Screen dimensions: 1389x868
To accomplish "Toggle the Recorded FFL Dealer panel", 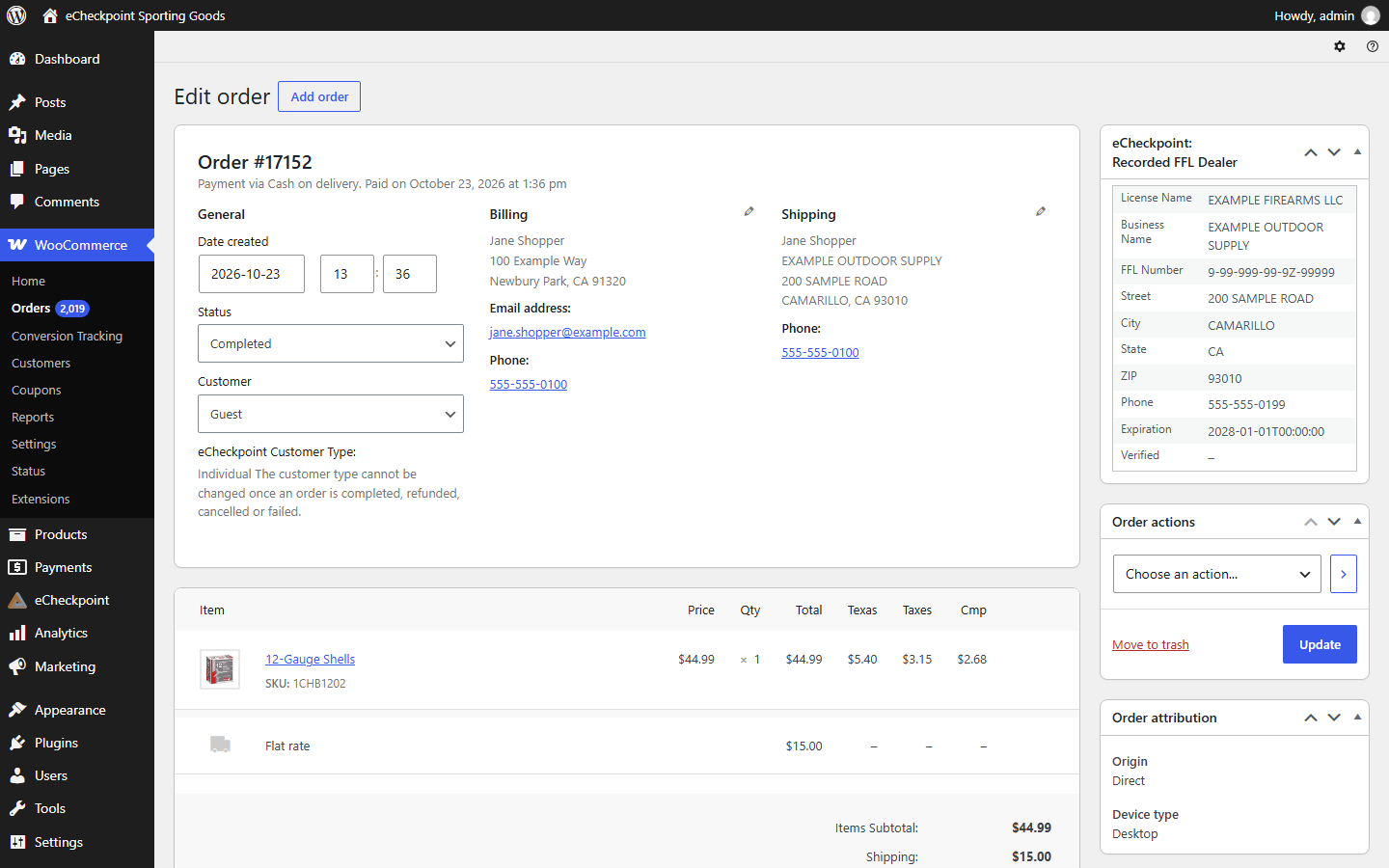I will pyautogui.click(x=1357, y=152).
